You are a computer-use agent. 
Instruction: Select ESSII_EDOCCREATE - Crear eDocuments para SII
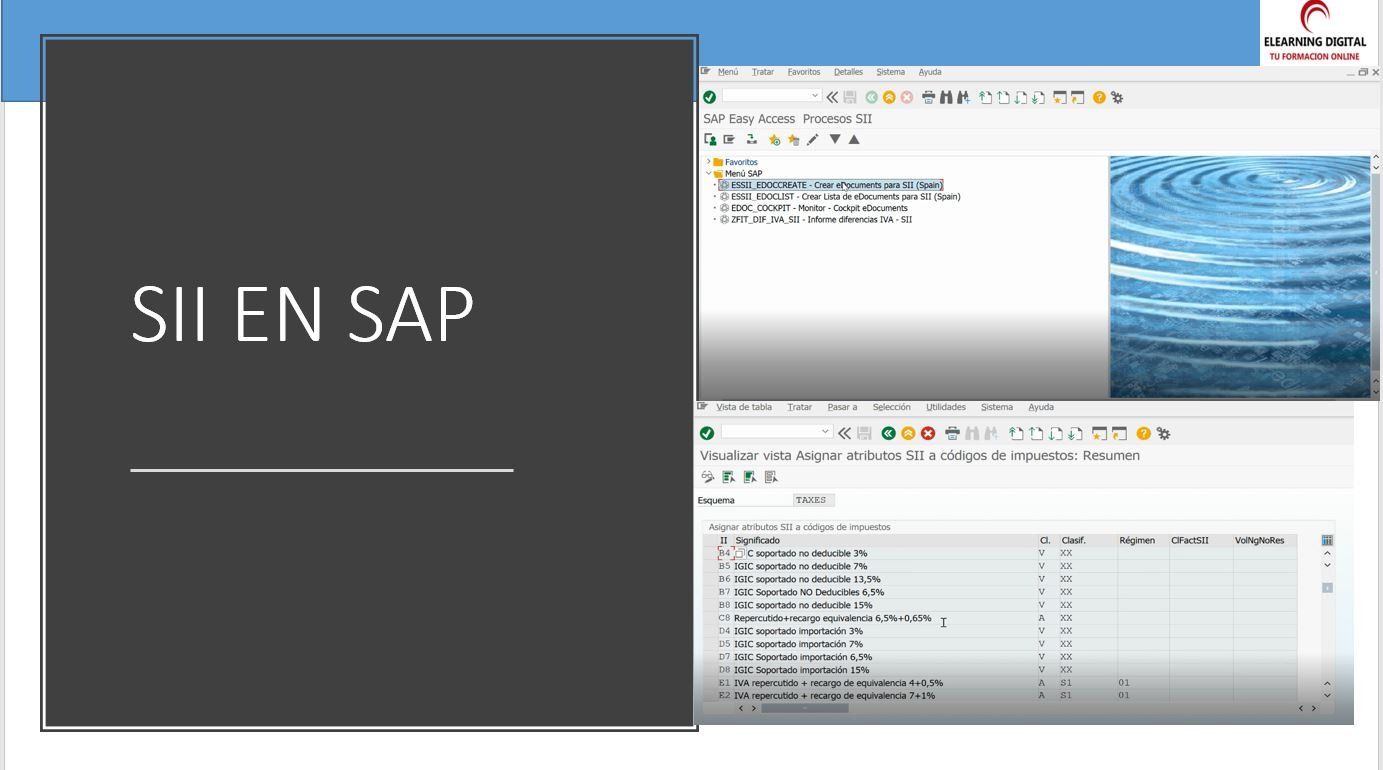pyautogui.click(x=831, y=185)
